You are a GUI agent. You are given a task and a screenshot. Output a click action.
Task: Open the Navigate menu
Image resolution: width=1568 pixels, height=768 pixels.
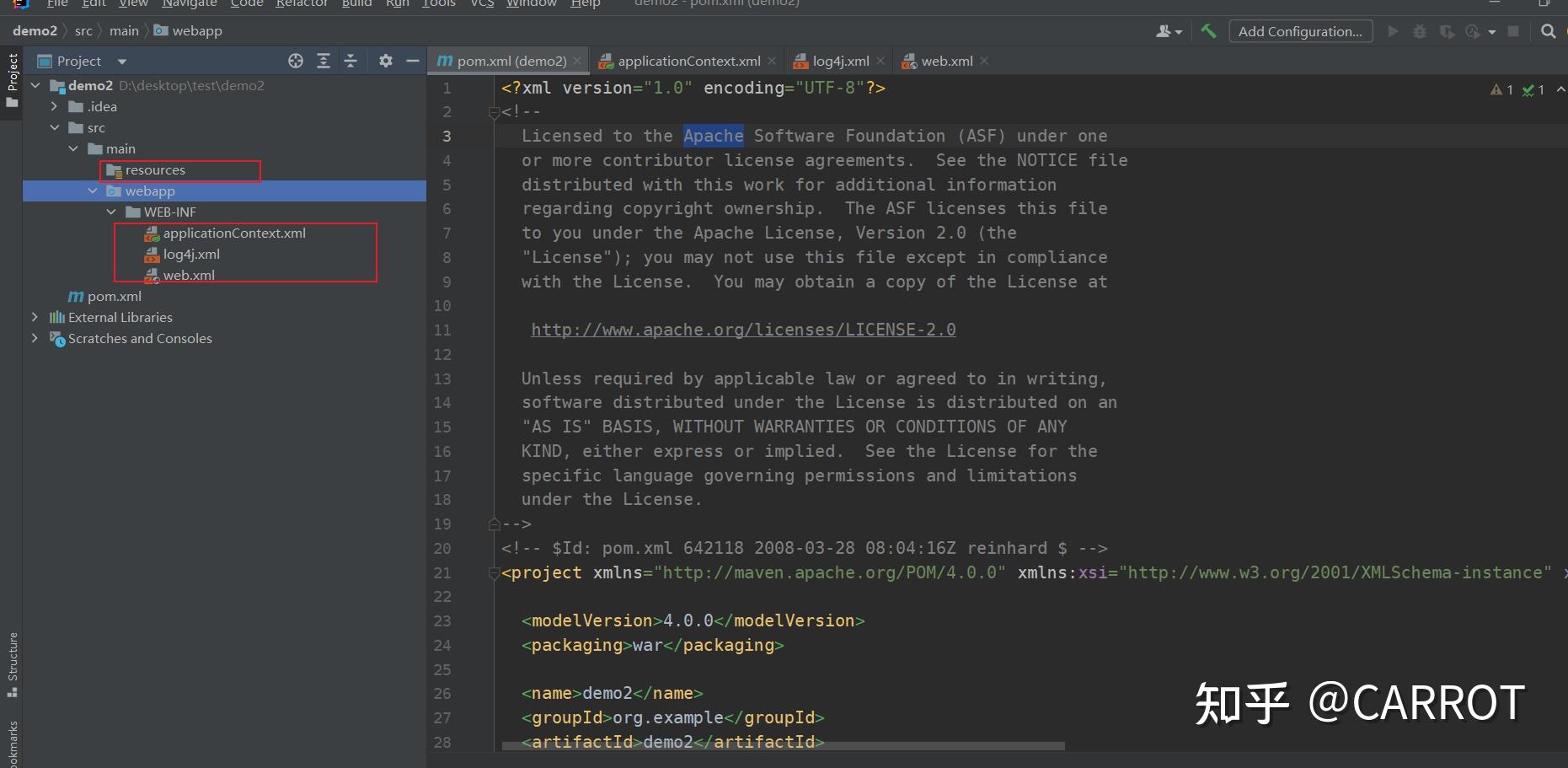pyautogui.click(x=189, y=3)
